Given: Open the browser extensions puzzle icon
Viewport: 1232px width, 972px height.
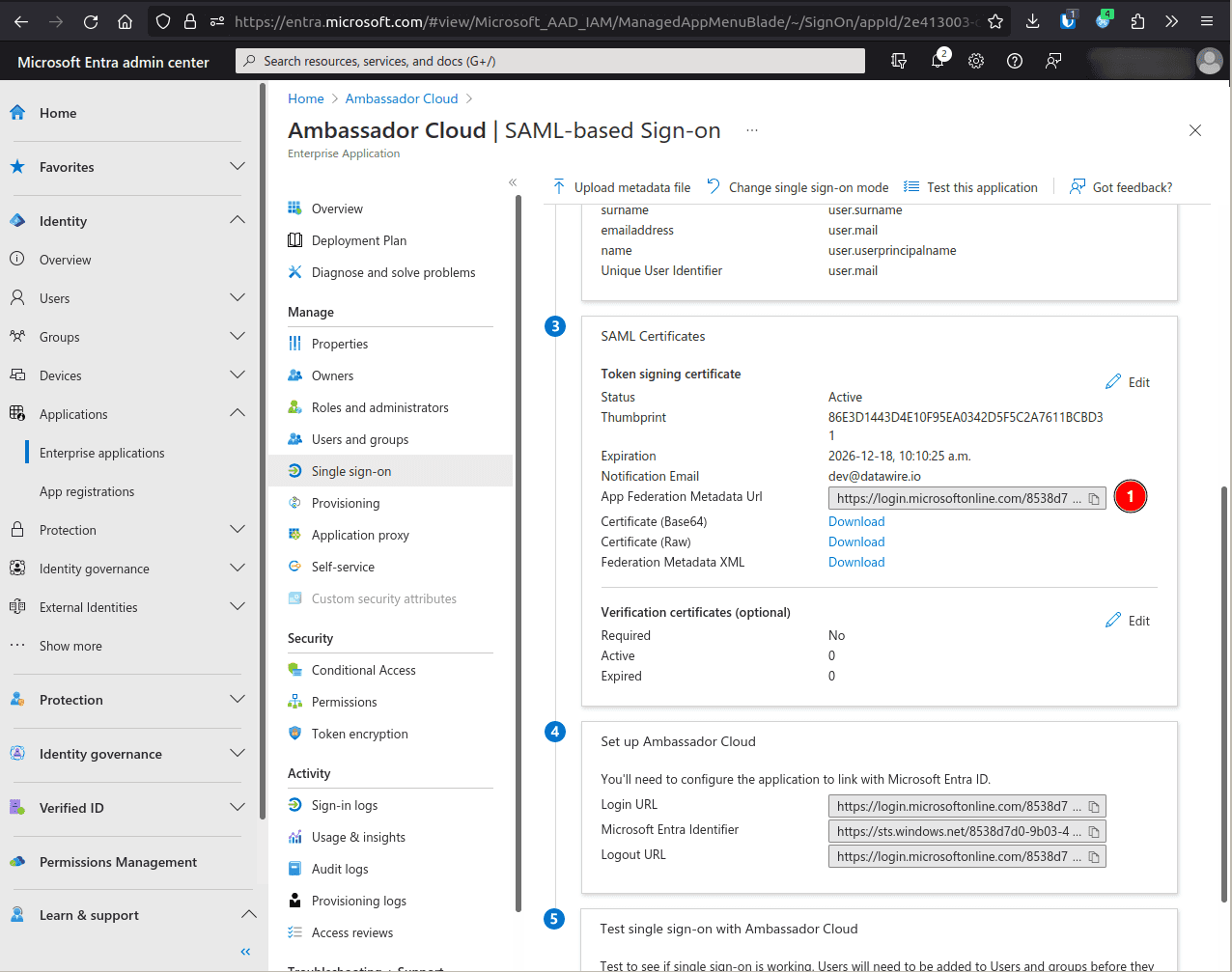Looking at the screenshot, I should [1137, 21].
